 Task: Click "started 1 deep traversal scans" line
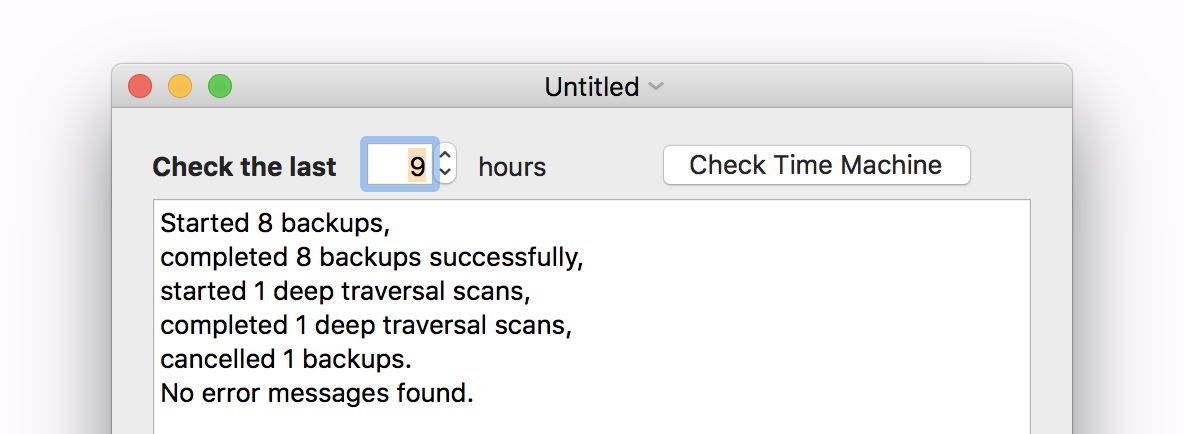[345, 291]
